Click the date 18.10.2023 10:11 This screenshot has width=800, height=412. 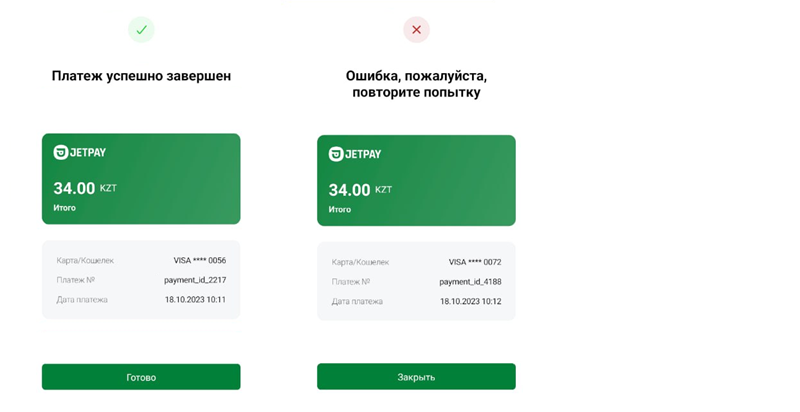coord(195,300)
